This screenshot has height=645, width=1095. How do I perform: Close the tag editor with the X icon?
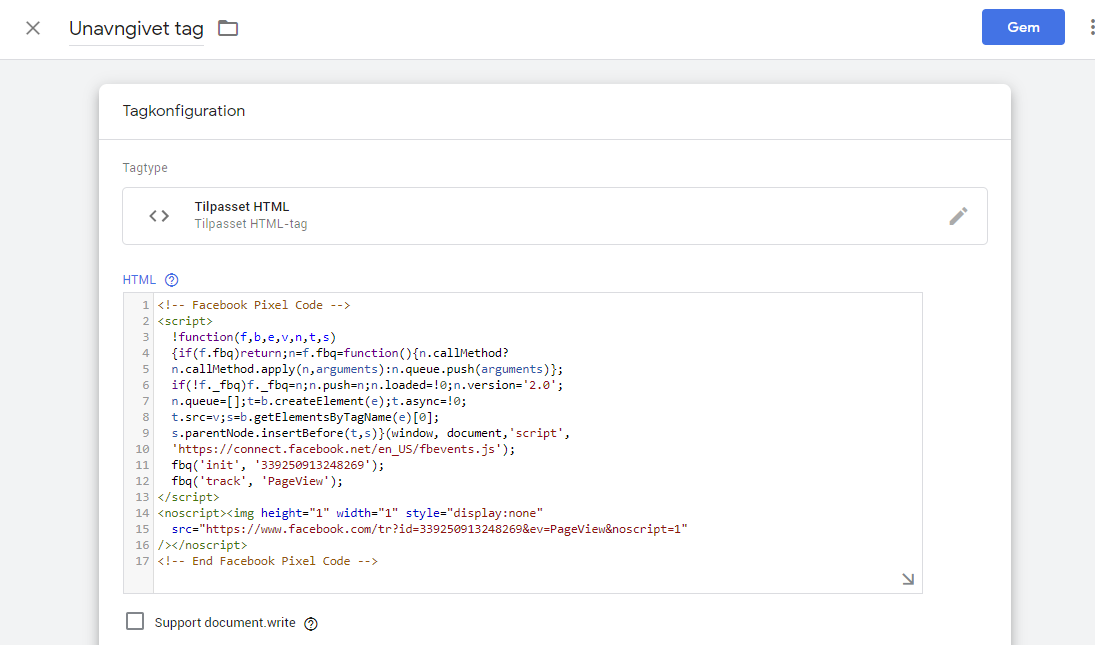tap(33, 28)
